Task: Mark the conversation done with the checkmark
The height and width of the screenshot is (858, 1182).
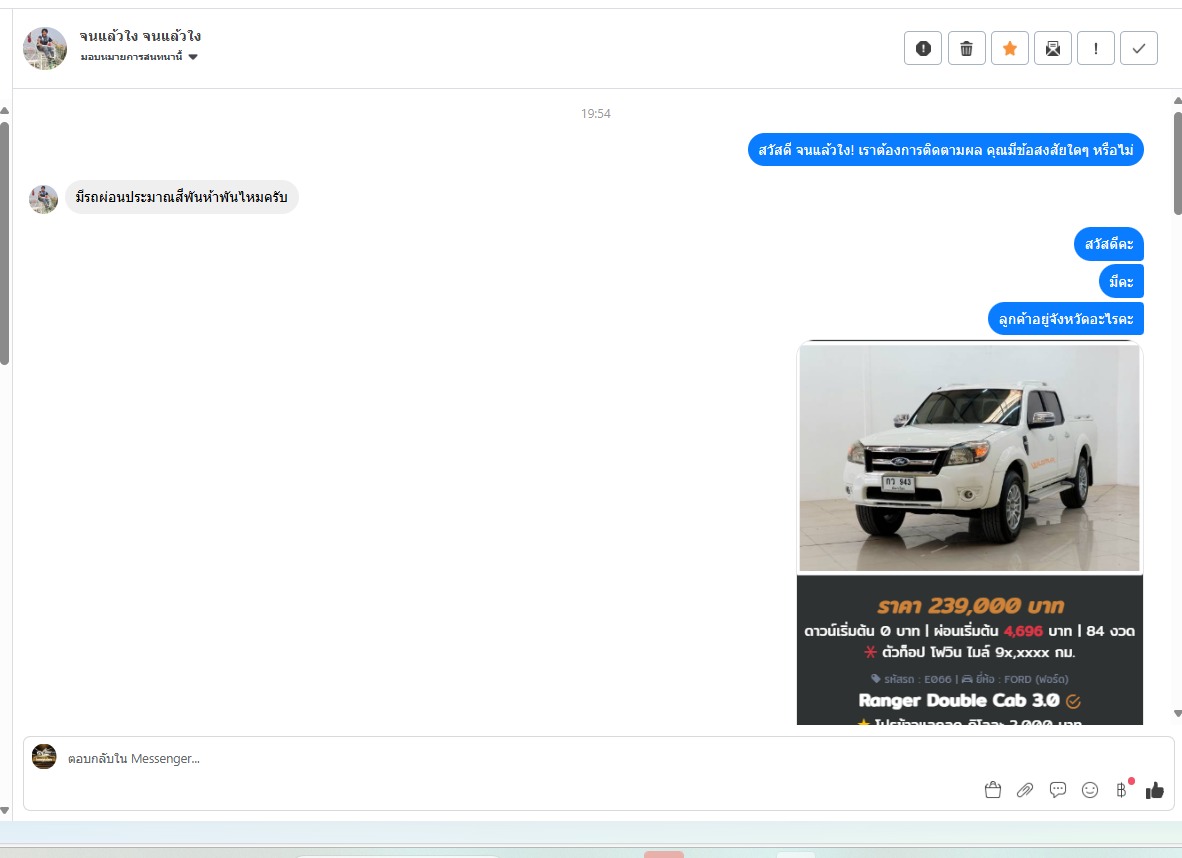Action: point(1138,49)
